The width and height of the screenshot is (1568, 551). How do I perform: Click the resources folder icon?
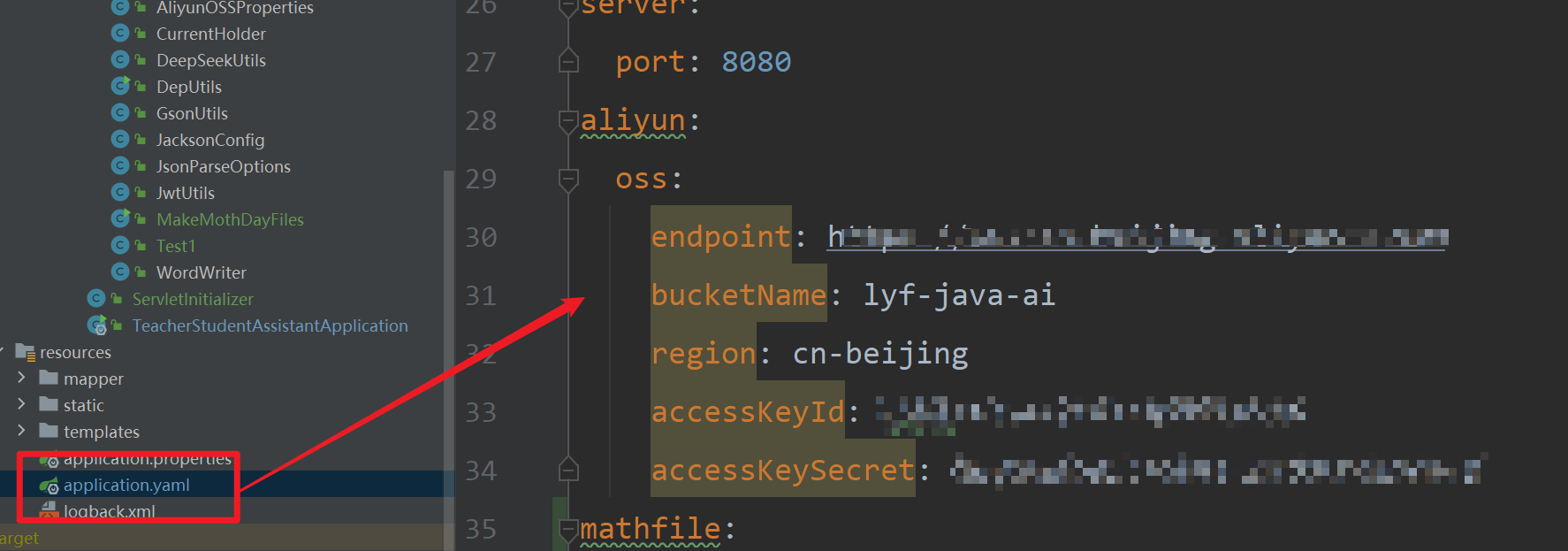(x=25, y=352)
